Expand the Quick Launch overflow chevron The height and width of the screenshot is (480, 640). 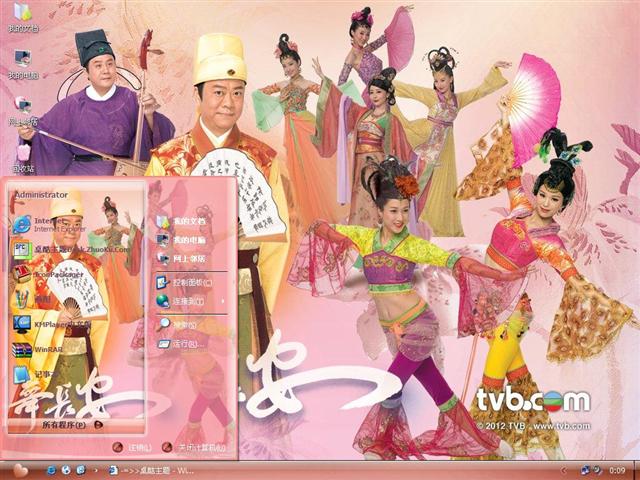coord(96,471)
